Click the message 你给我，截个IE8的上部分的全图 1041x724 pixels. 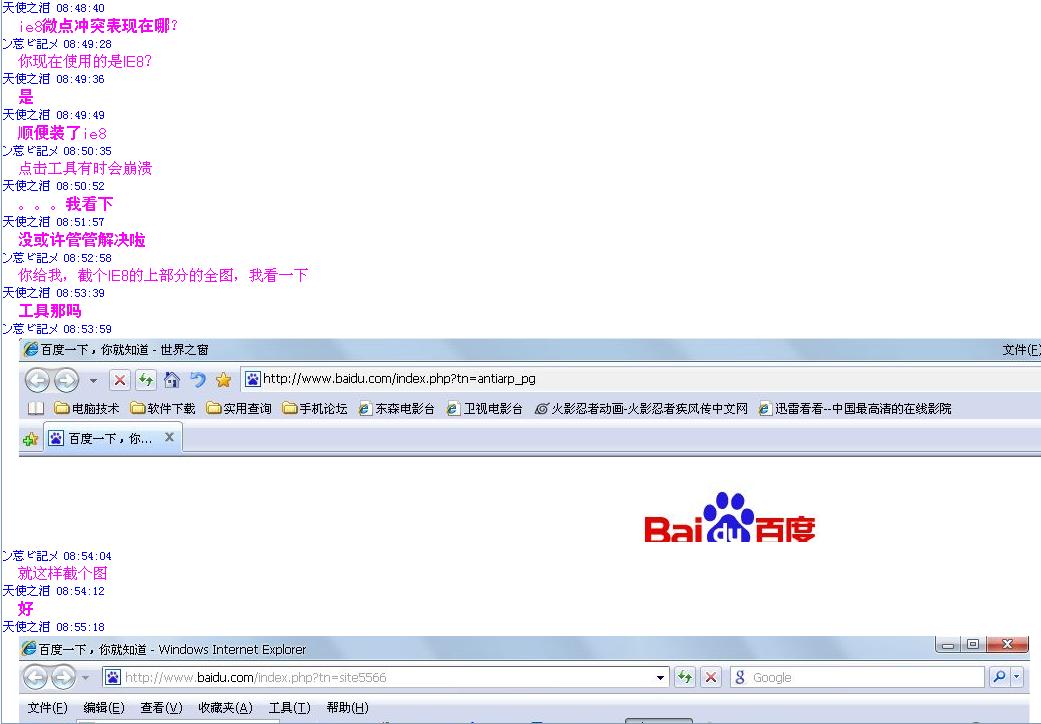pos(126,275)
